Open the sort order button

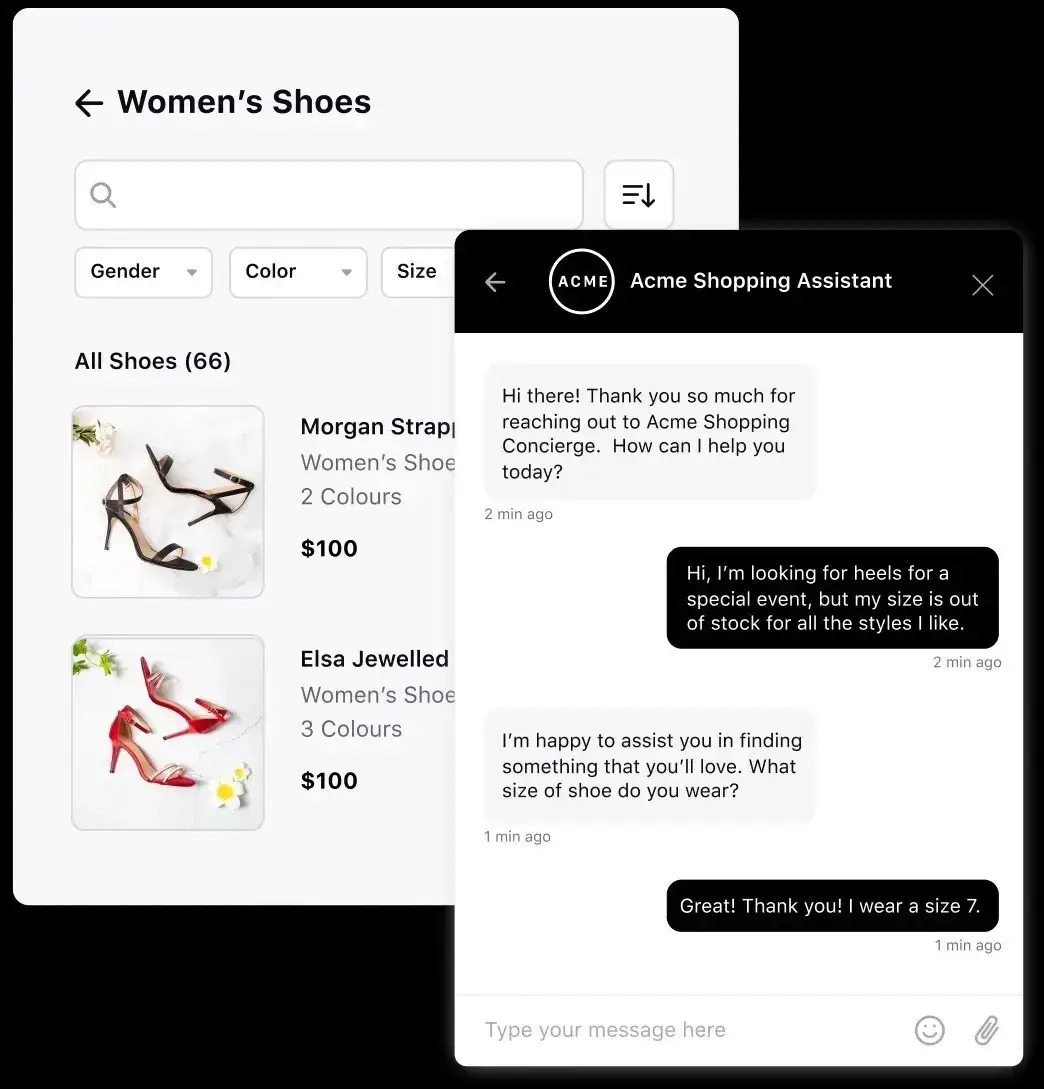[638, 195]
